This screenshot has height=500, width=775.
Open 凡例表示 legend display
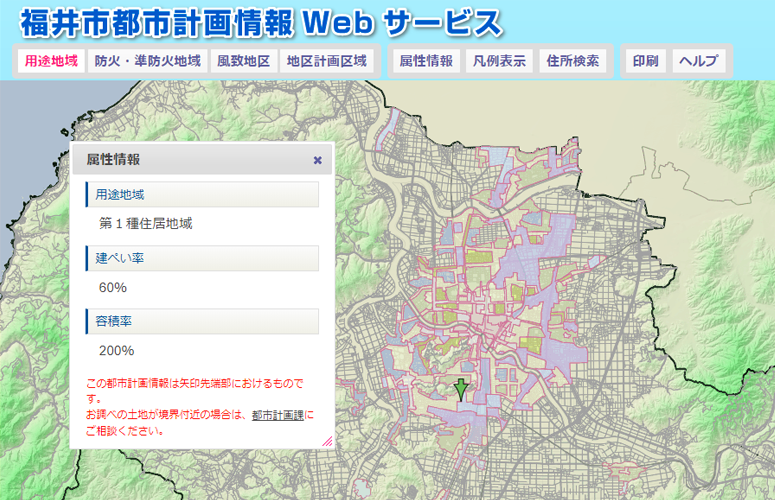pos(499,61)
